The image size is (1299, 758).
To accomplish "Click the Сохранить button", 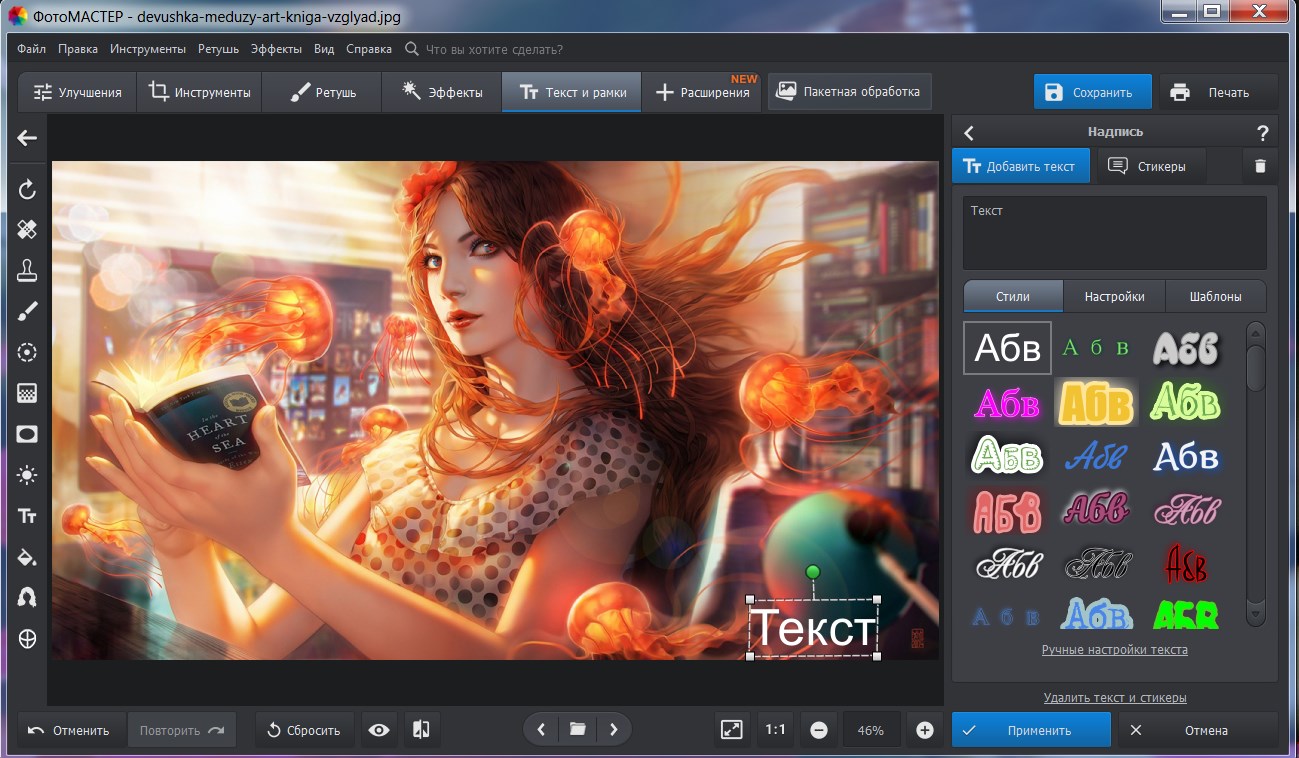I will pos(1092,92).
